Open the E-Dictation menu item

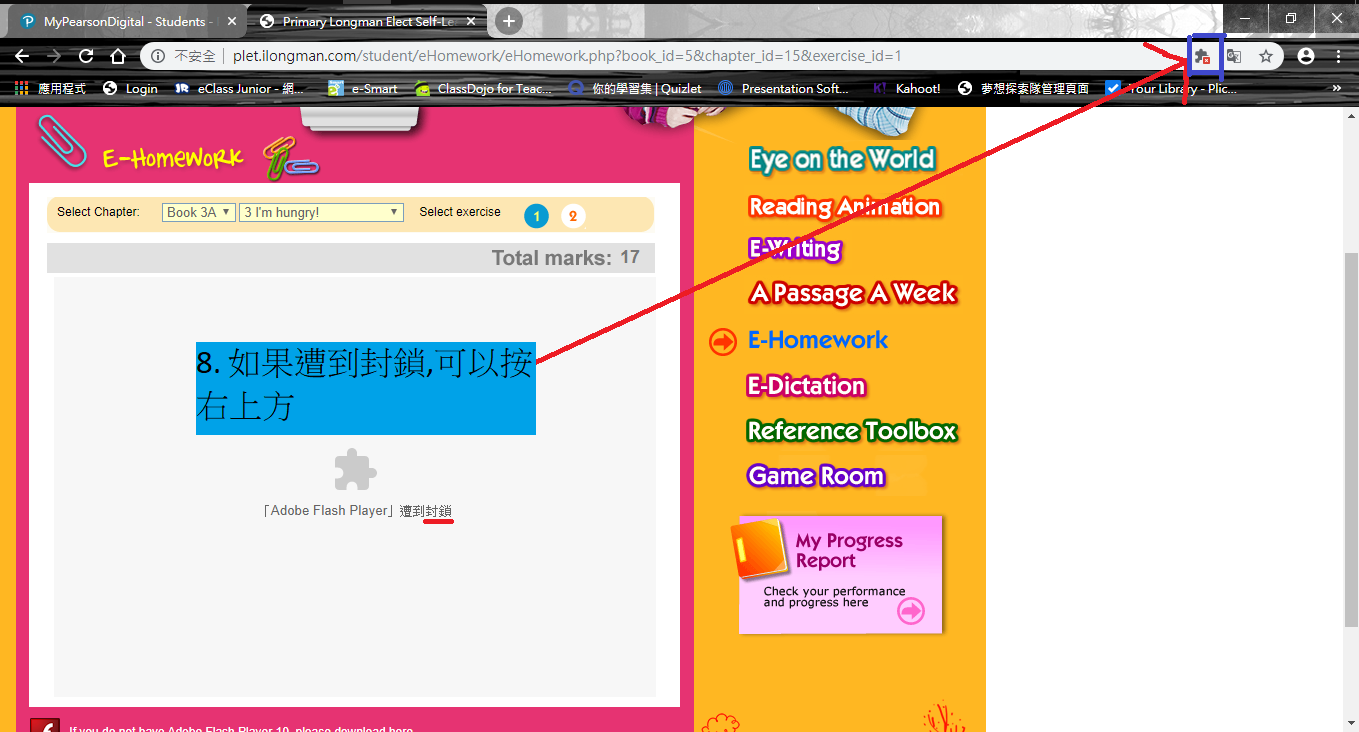coord(806,386)
